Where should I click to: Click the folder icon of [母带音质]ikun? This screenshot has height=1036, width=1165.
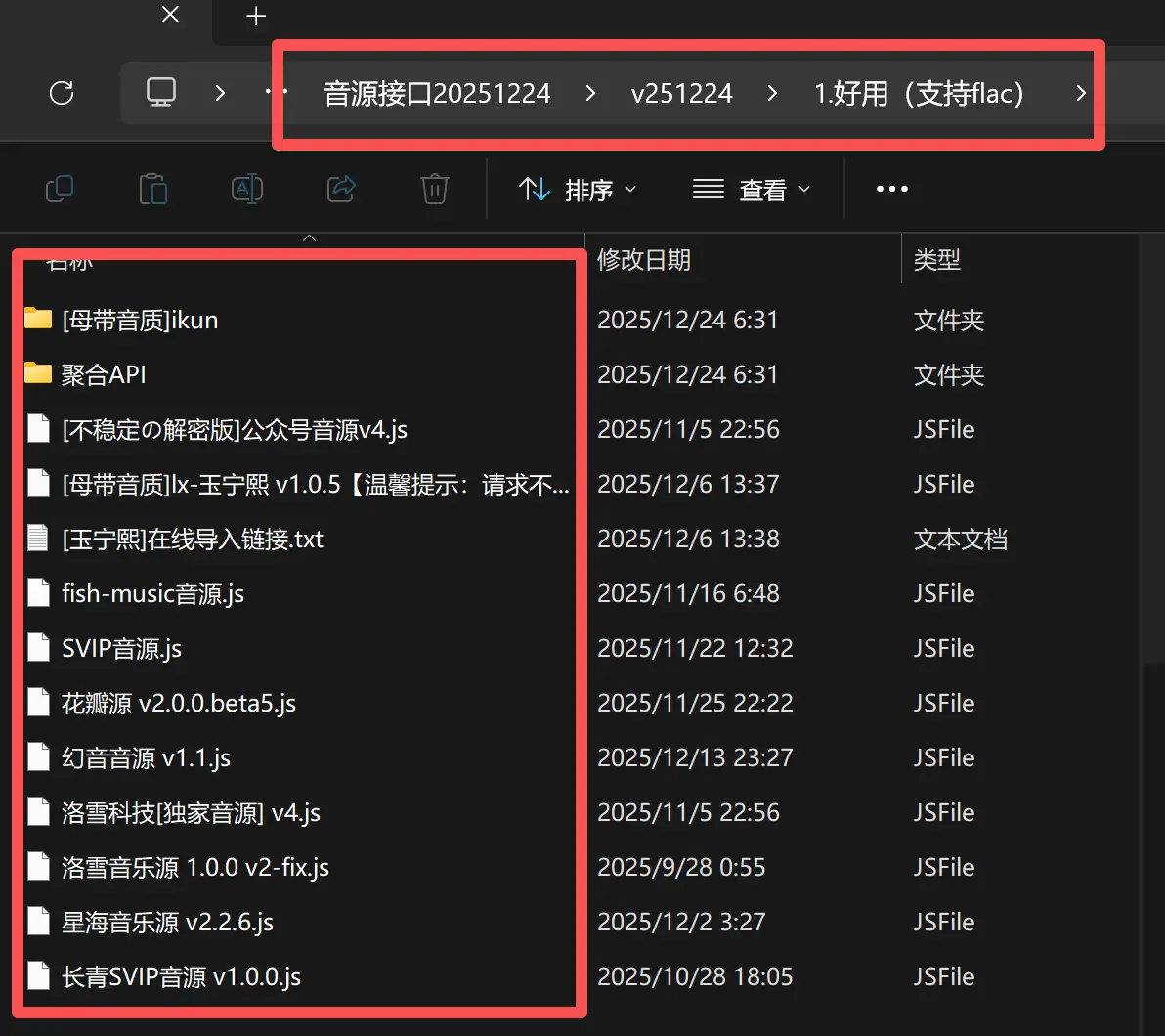point(39,320)
